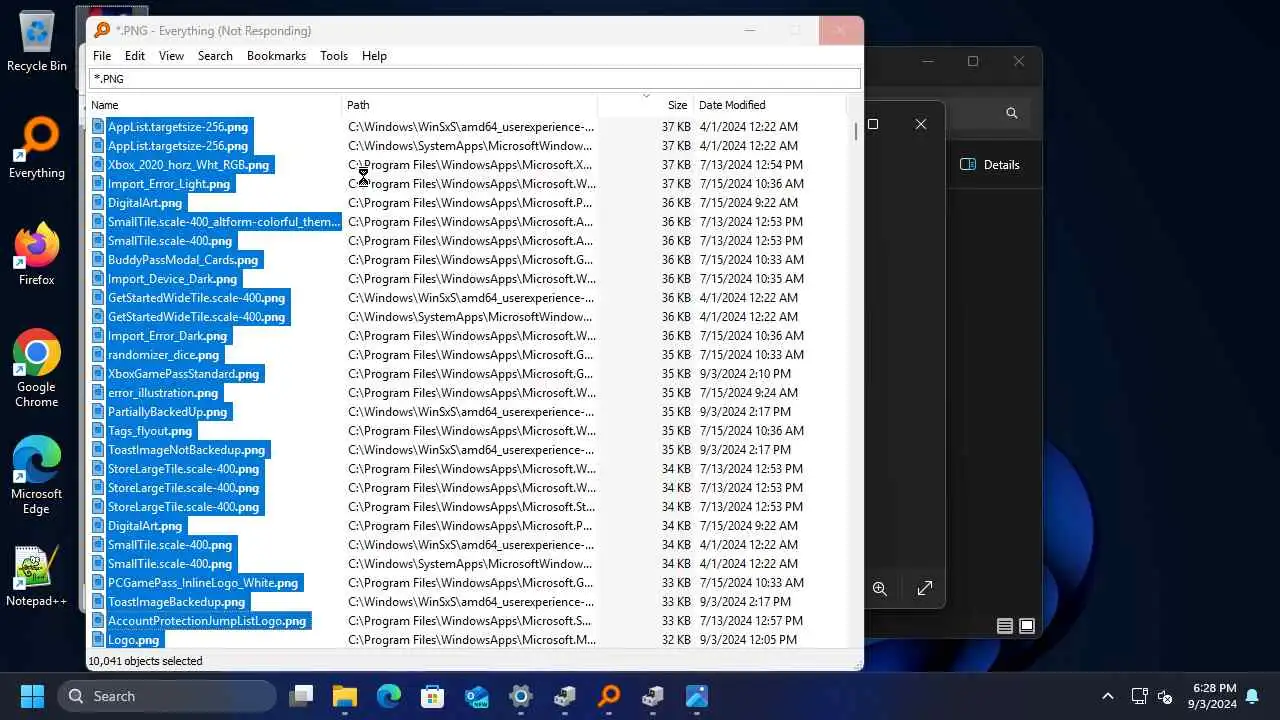Open the Microsoft Edge desktop shortcut
1280x720 pixels.
point(37,475)
